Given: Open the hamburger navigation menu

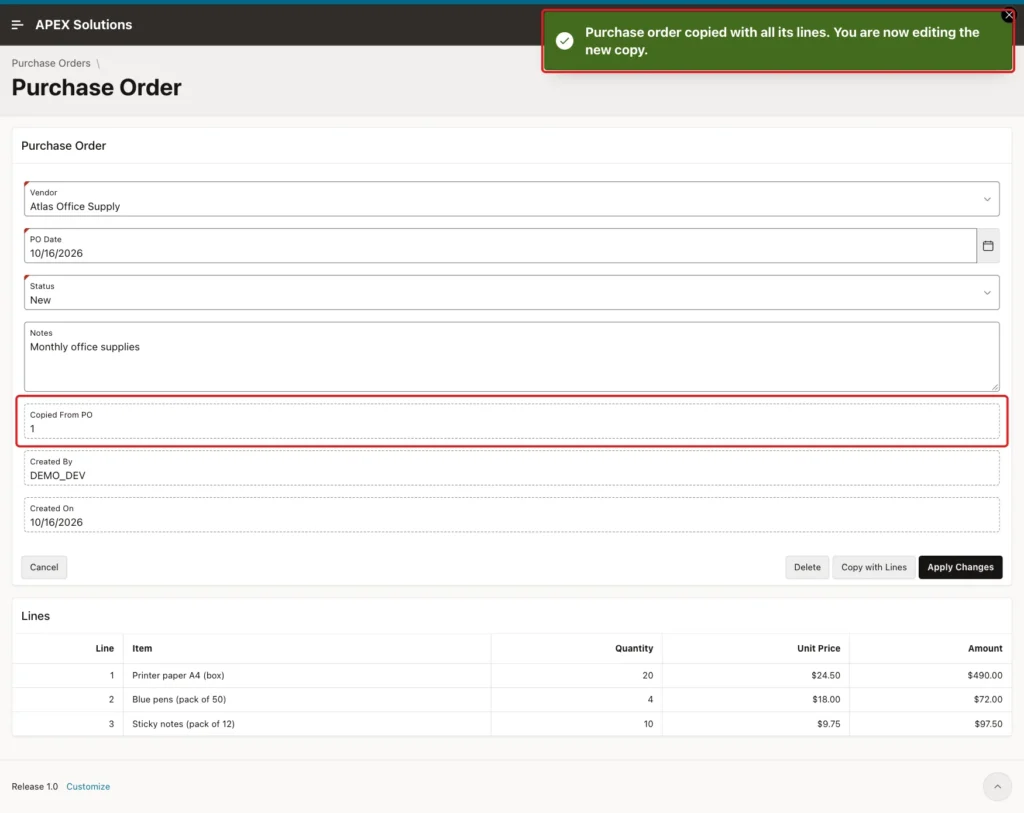Looking at the screenshot, I should [18, 25].
